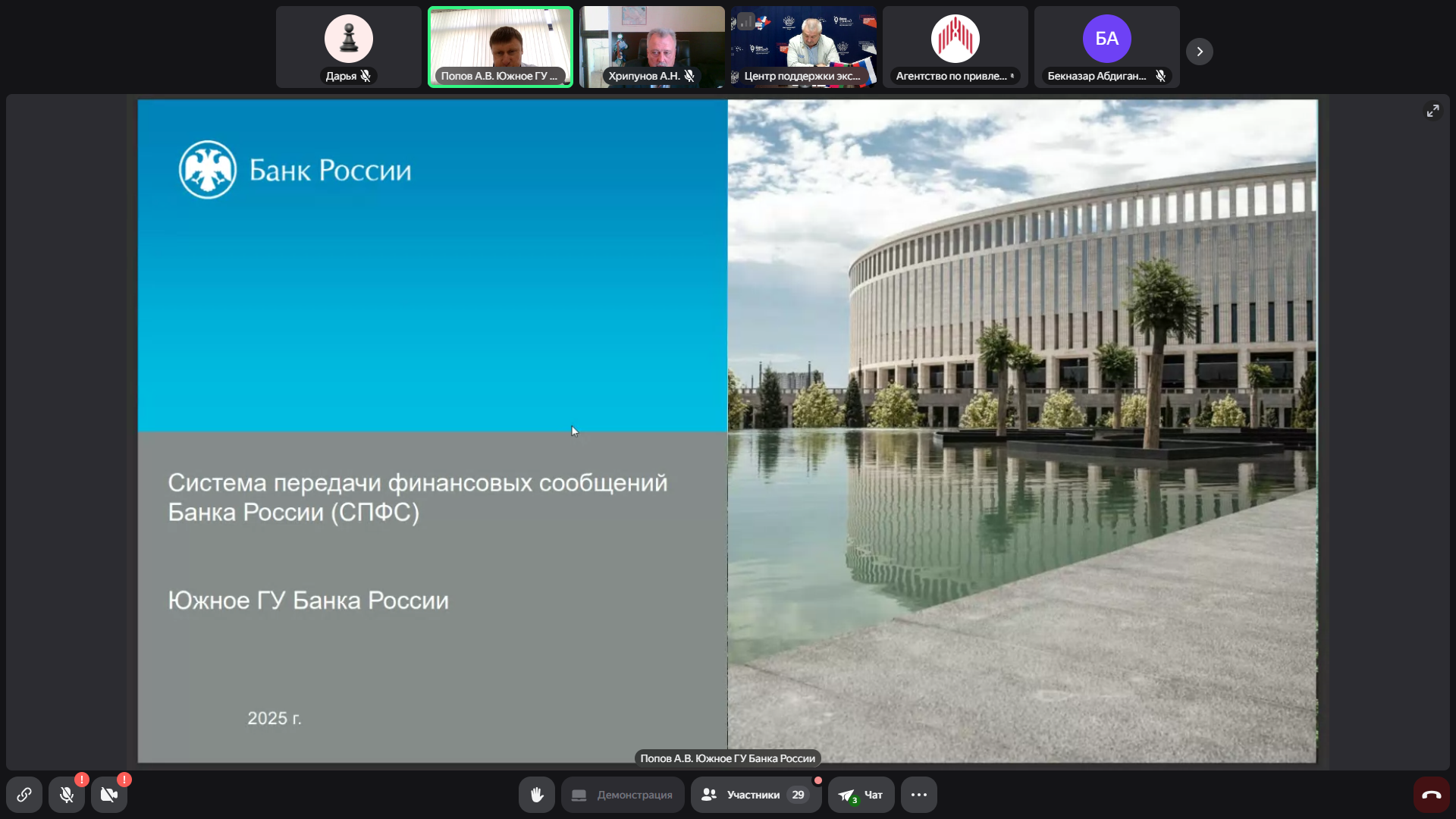The width and height of the screenshot is (1456, 819).
Task: Select the Агентство по привле... participant tile
Action: [x=955, y=47]
